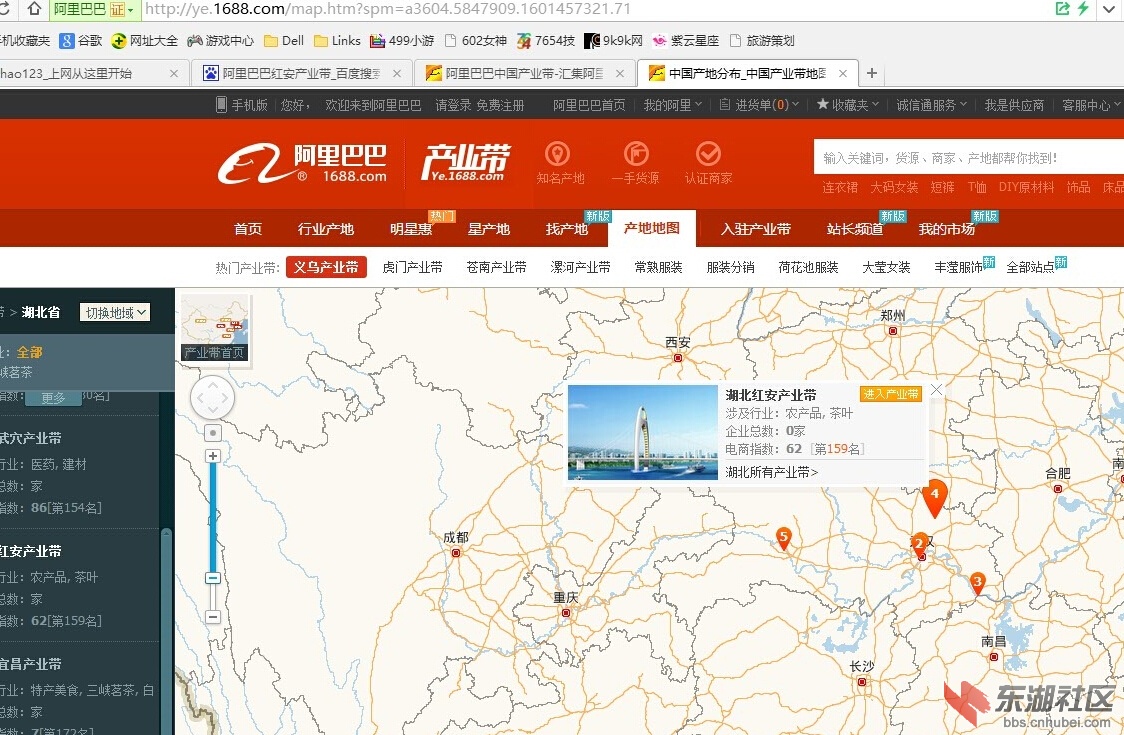Expand the 进货单(0) dropdown
1124x735 pixels.
759,105
